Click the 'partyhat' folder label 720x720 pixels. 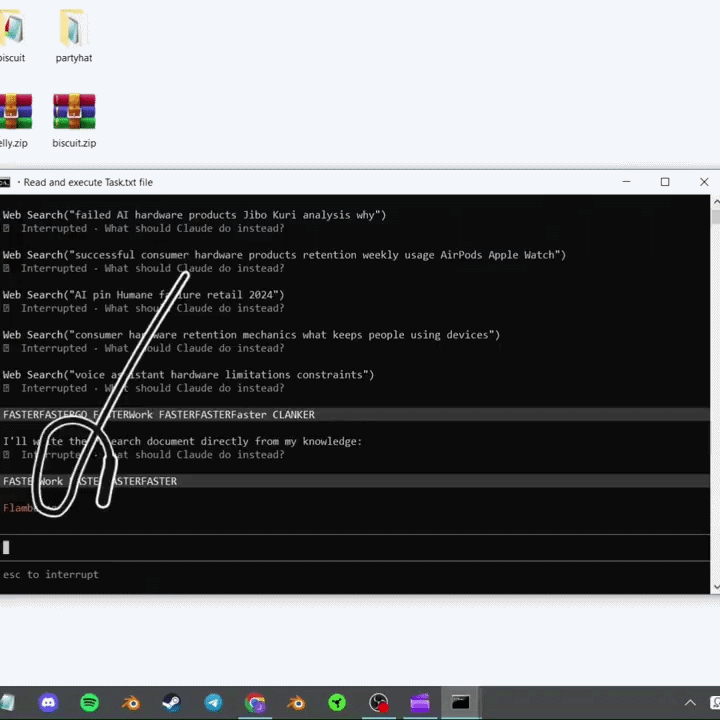[x=73, y=58]
